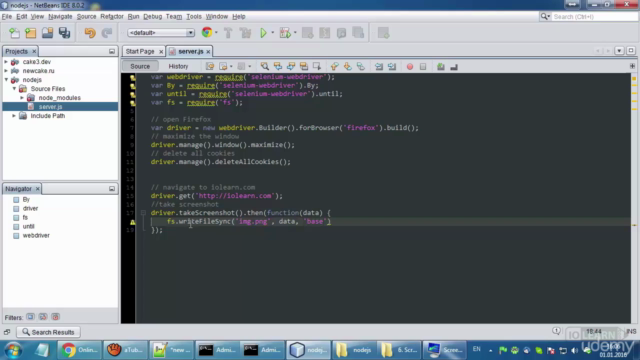Select server.js in Projects tree
Viewport: 640px width, 360px height.
(x=50, y=107)
